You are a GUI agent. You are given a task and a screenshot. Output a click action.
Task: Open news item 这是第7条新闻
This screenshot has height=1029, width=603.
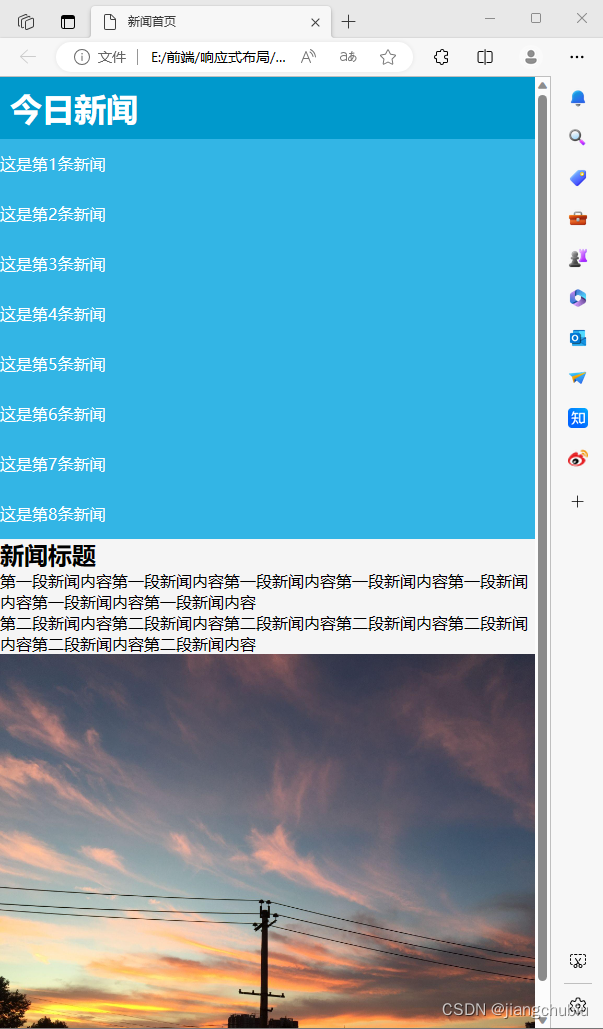[53, 465]
